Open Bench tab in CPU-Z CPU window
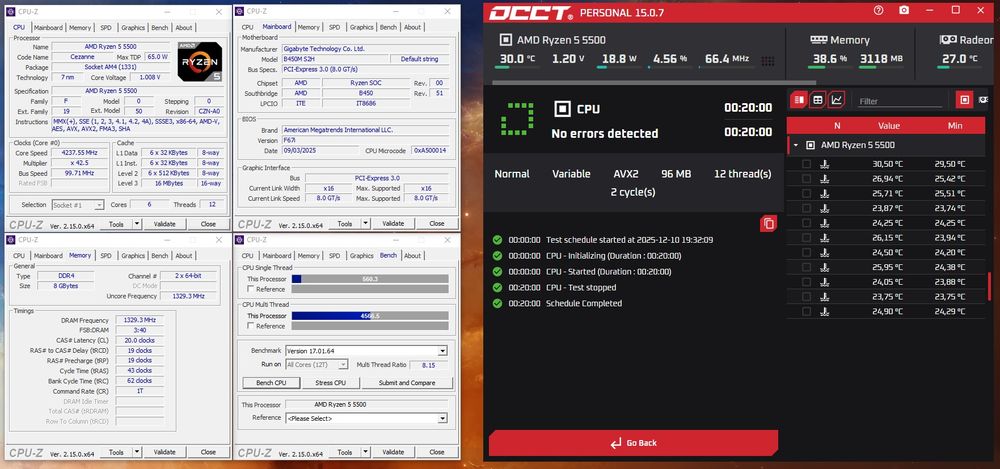The height and width of the screenshot is (469, 1000). point(159,27)
